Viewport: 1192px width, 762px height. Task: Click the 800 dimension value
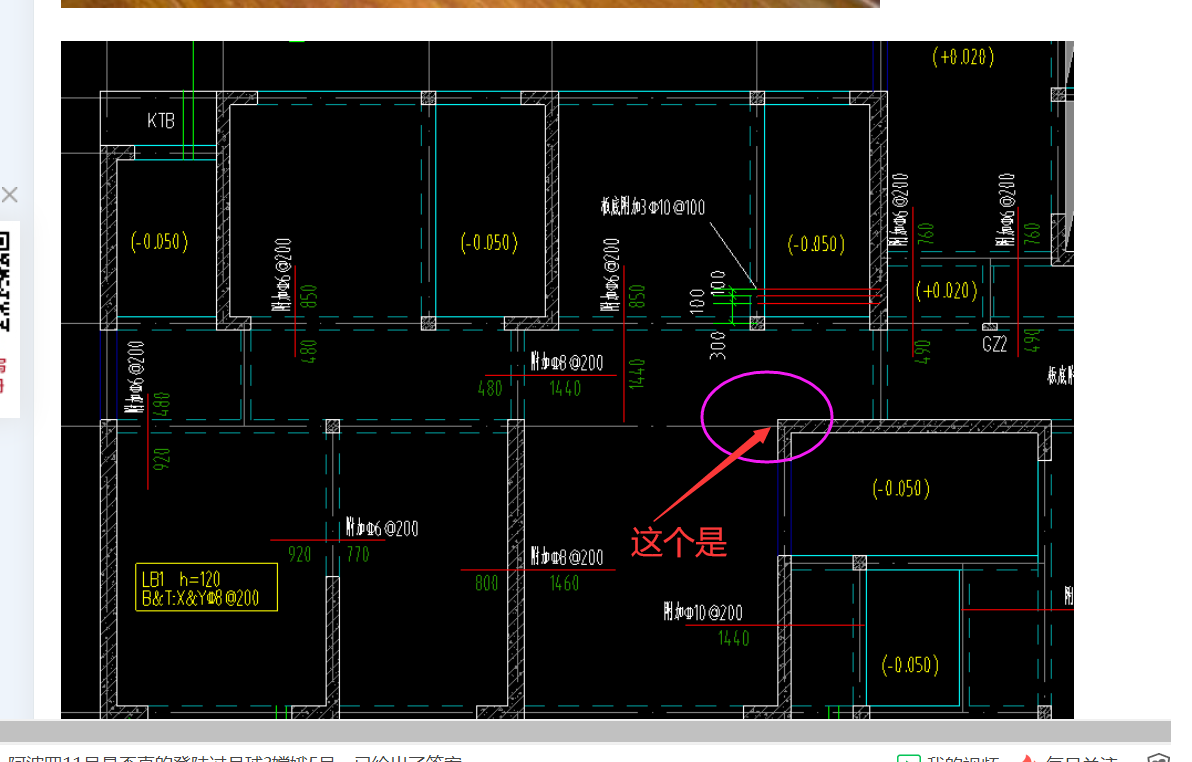(487, 583)
